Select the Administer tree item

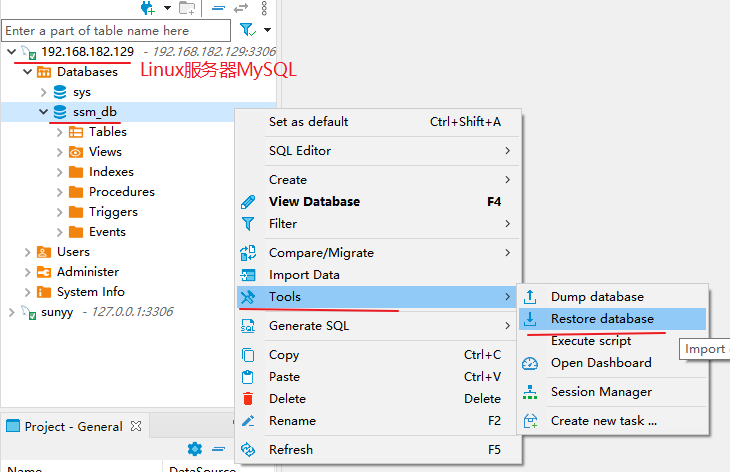88,272
